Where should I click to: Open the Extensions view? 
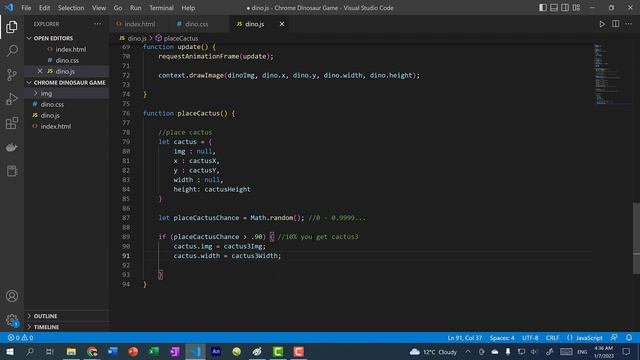coord(12,123)
